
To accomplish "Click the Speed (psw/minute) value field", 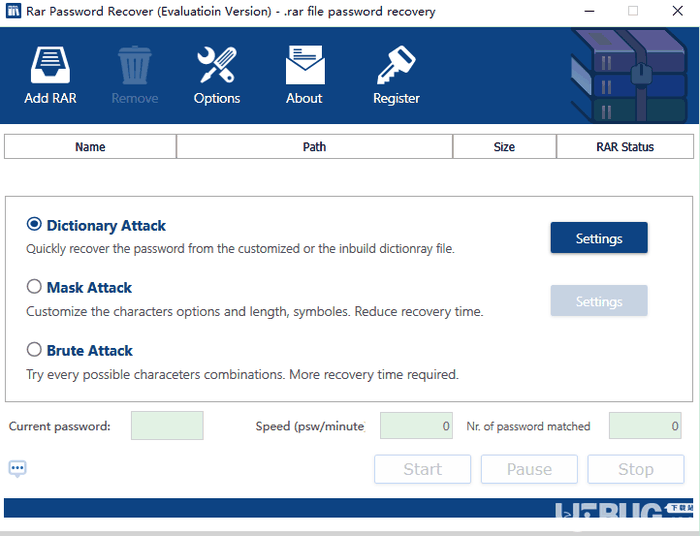I will coord(416,426).
